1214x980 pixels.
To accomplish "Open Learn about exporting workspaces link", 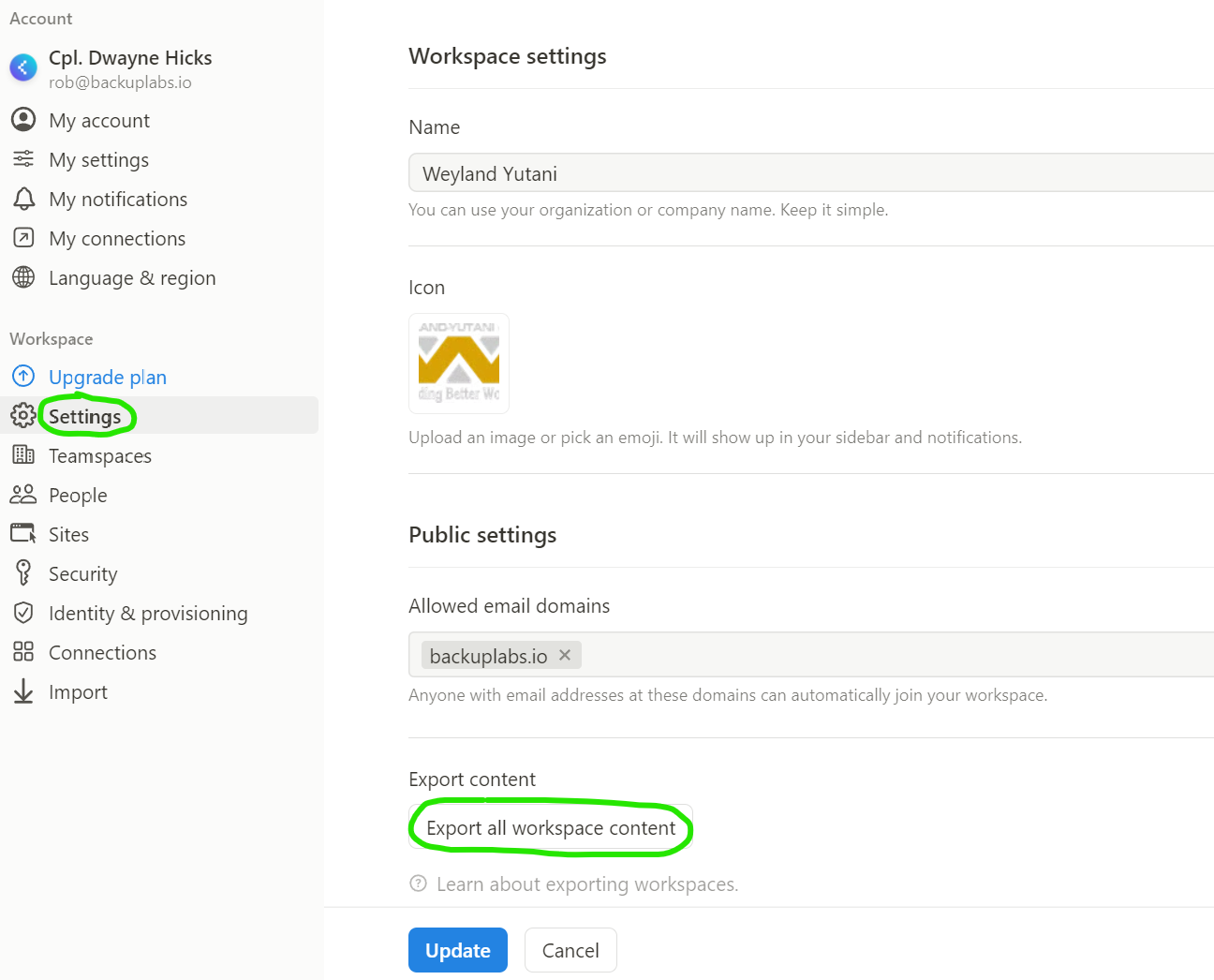I will (x=586, y=884).
